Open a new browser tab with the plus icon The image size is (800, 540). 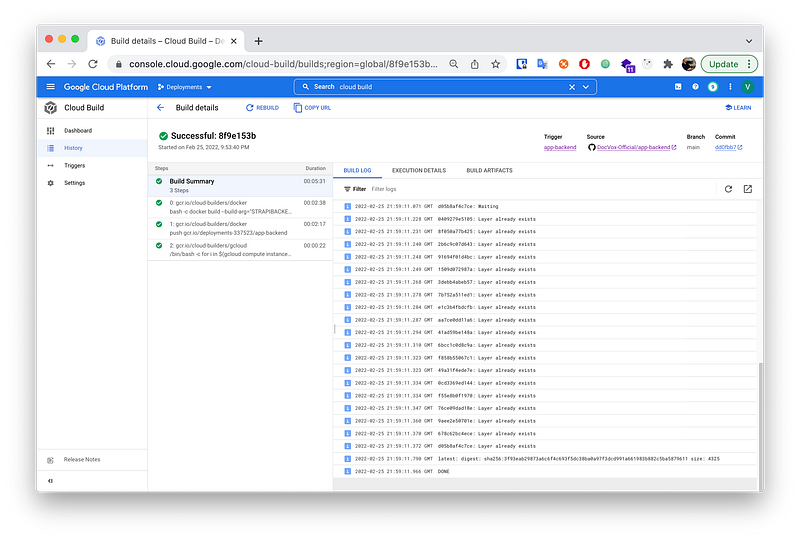click(258, 41)
